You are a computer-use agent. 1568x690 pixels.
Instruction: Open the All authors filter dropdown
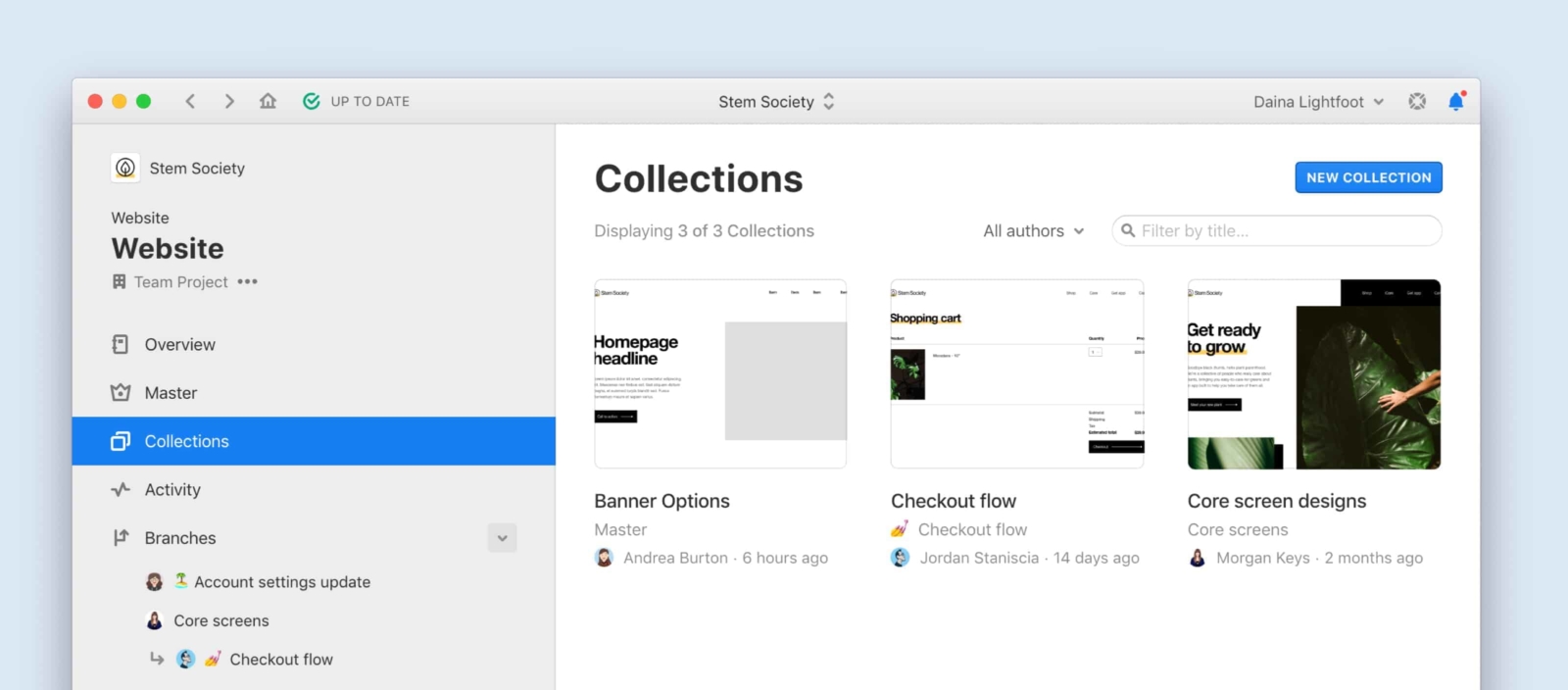1034,230
